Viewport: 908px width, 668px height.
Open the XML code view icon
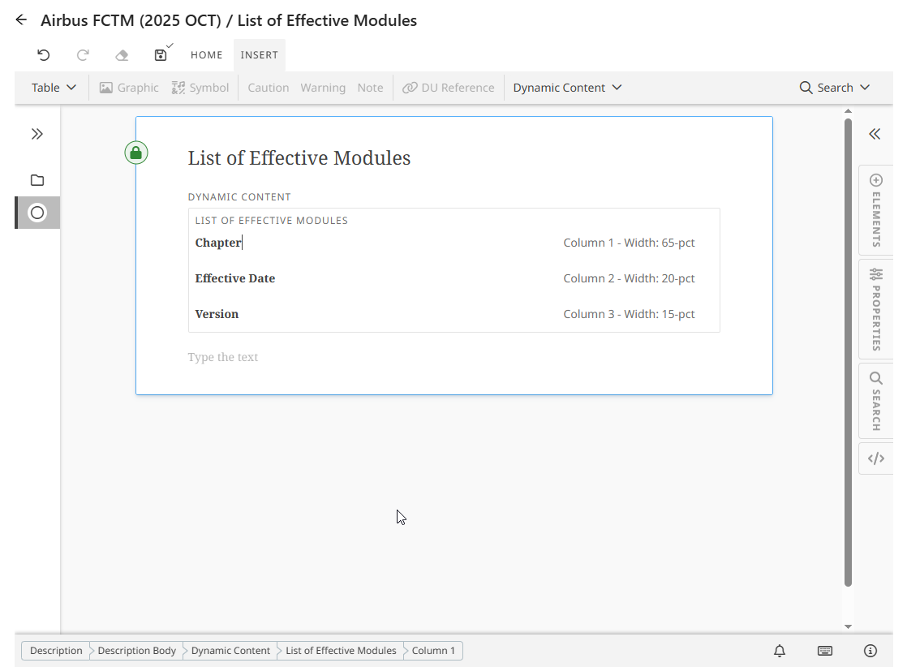pos(876,458)
